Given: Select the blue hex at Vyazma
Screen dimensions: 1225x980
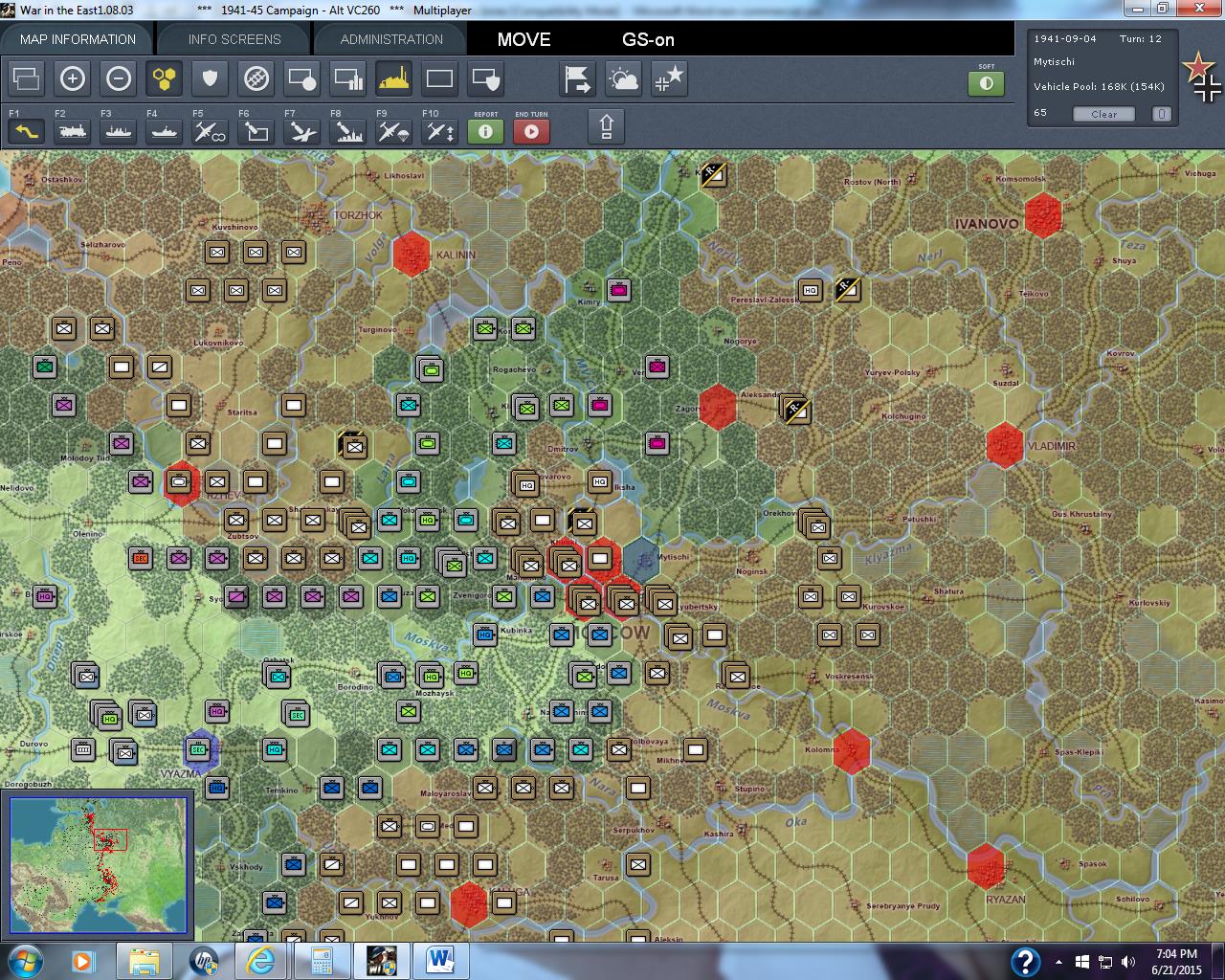Looking at the screenshot, I should tap(200, 749).
